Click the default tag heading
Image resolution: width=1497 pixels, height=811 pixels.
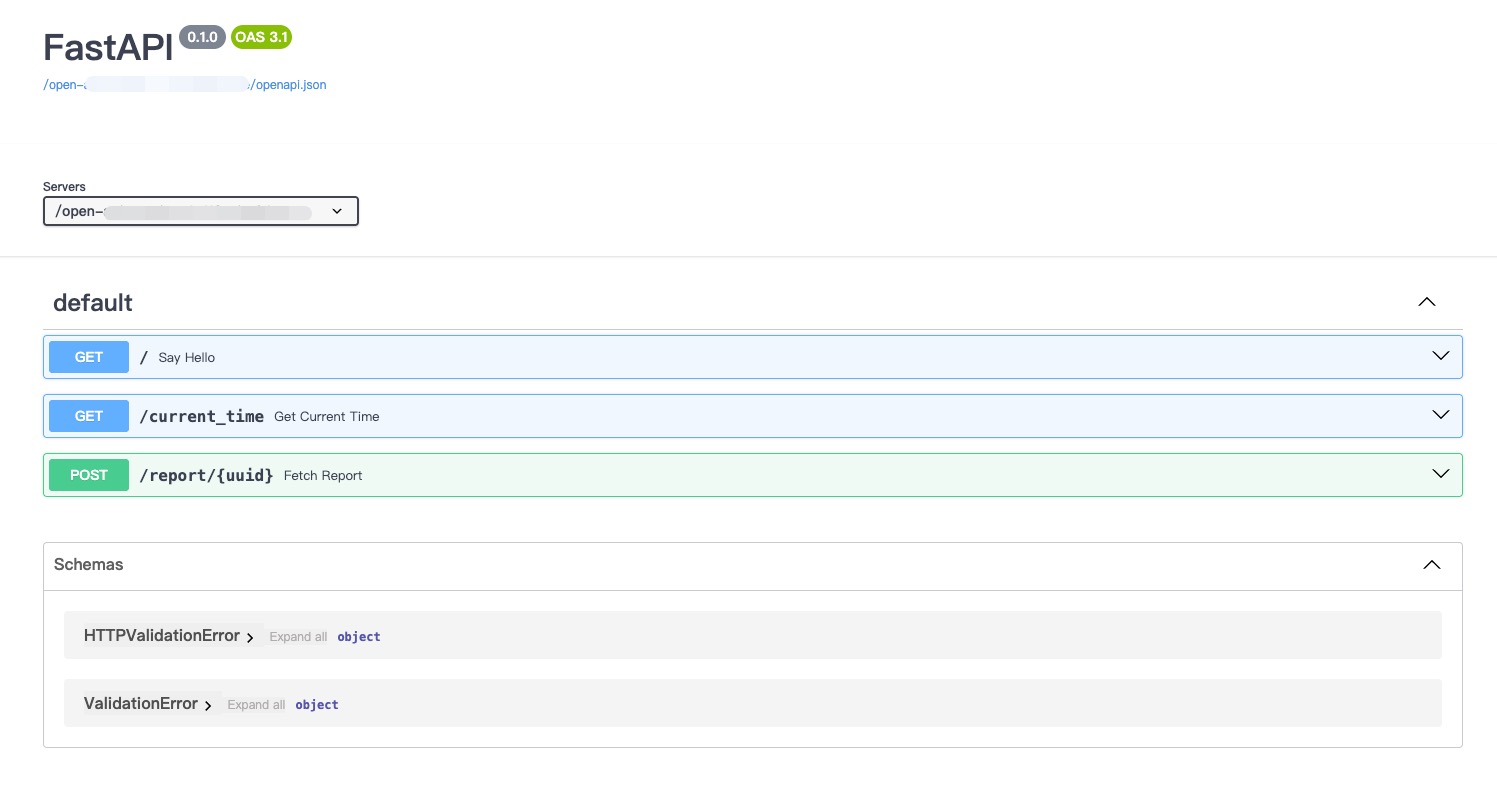(93, 302)
